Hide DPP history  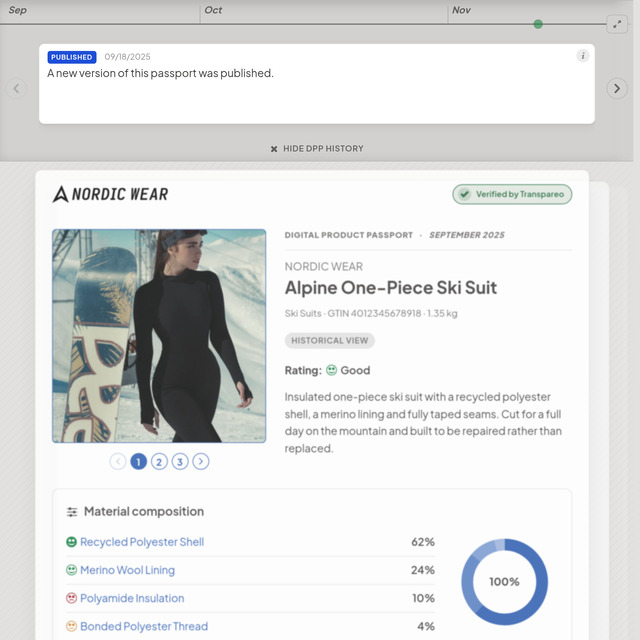pyautogui.click(x=317, y=149)
